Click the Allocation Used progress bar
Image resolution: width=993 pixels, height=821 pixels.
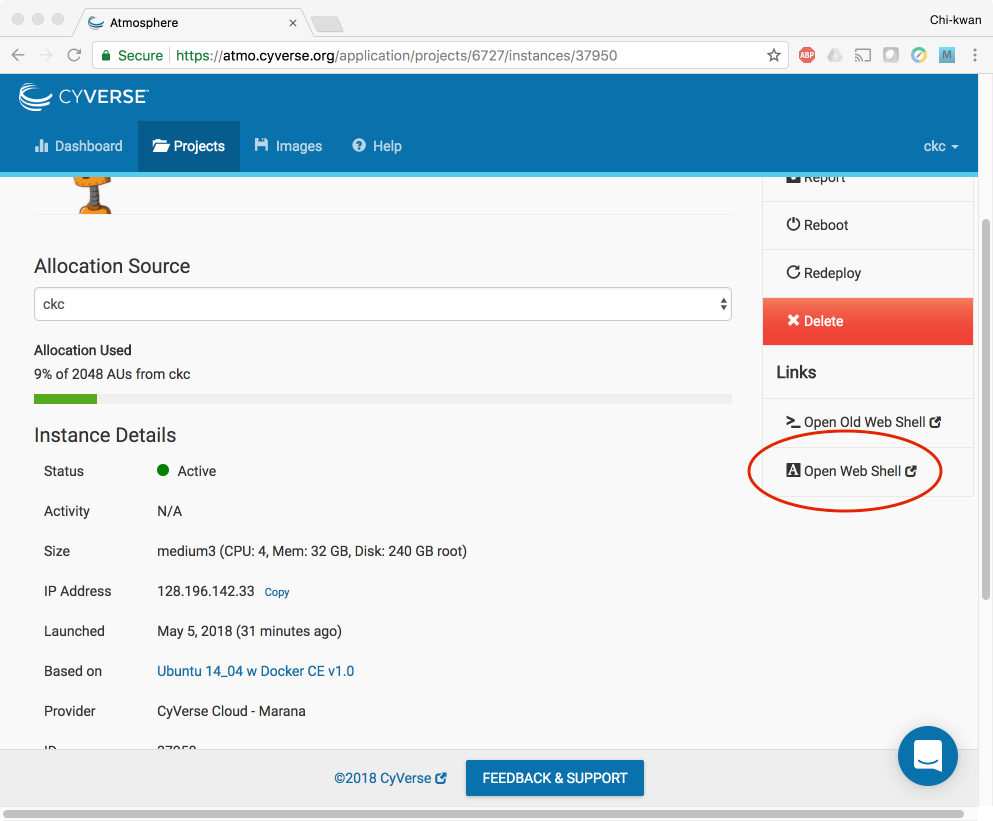click(383, 399)
